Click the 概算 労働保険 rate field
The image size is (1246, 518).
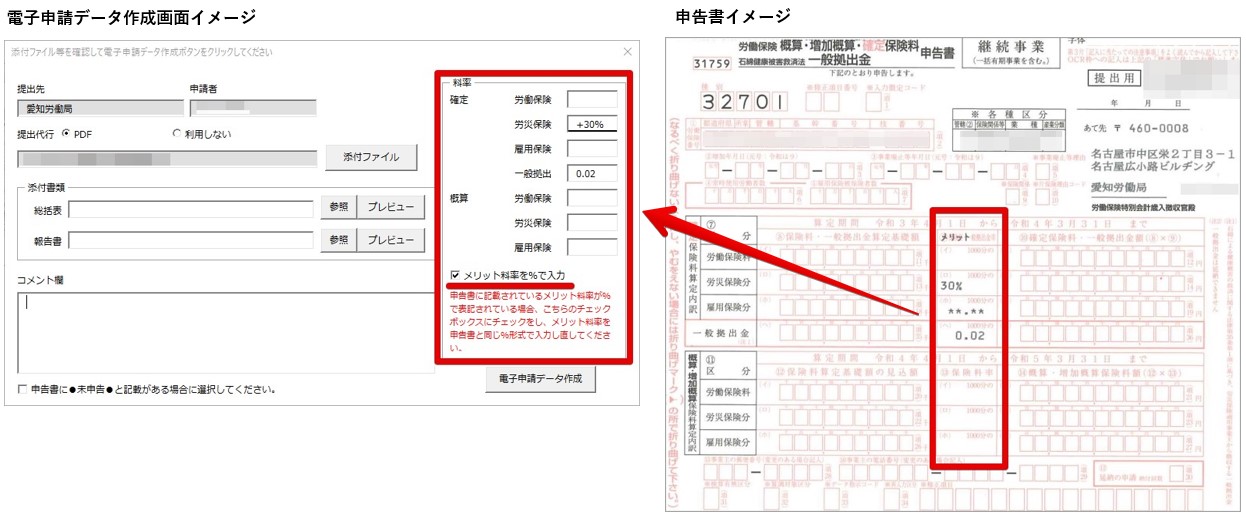point(592,198)
